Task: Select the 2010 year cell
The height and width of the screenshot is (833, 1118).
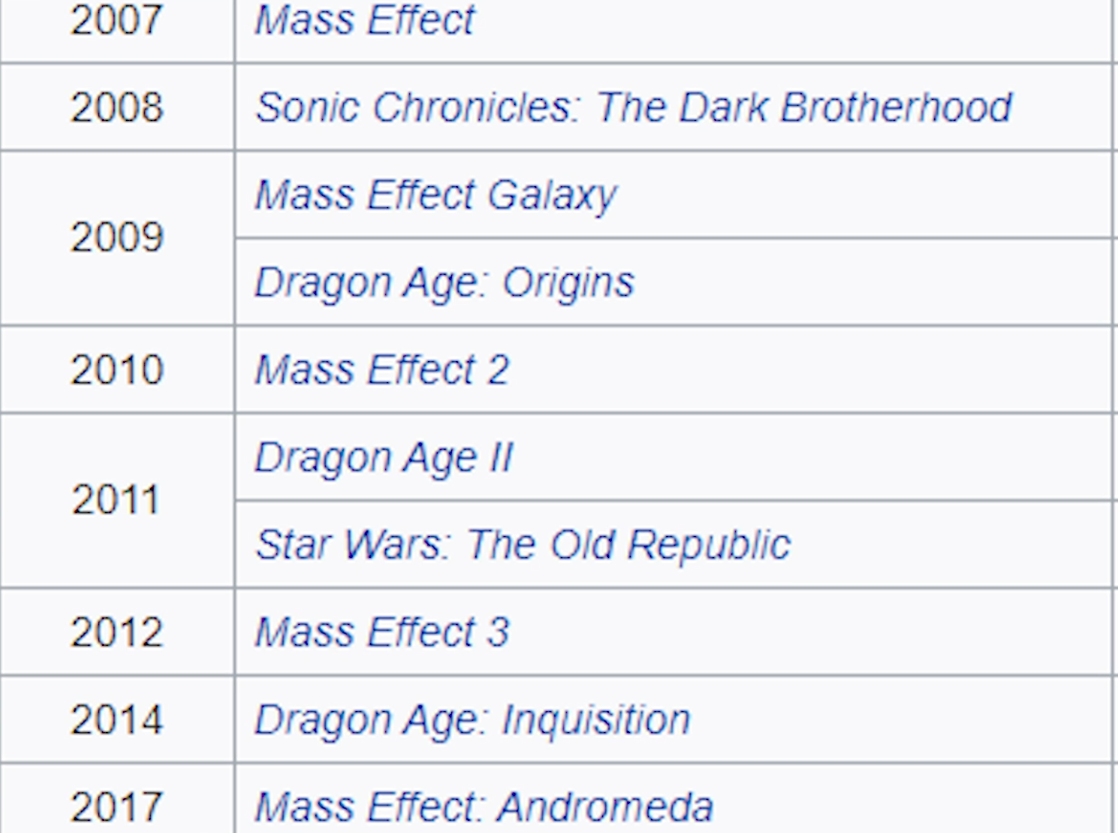Action: (x=117, y=369)
